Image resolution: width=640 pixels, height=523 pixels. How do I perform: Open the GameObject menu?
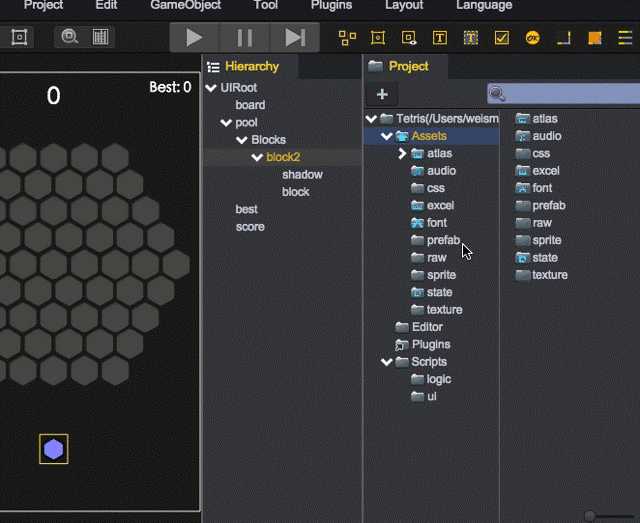186,5
